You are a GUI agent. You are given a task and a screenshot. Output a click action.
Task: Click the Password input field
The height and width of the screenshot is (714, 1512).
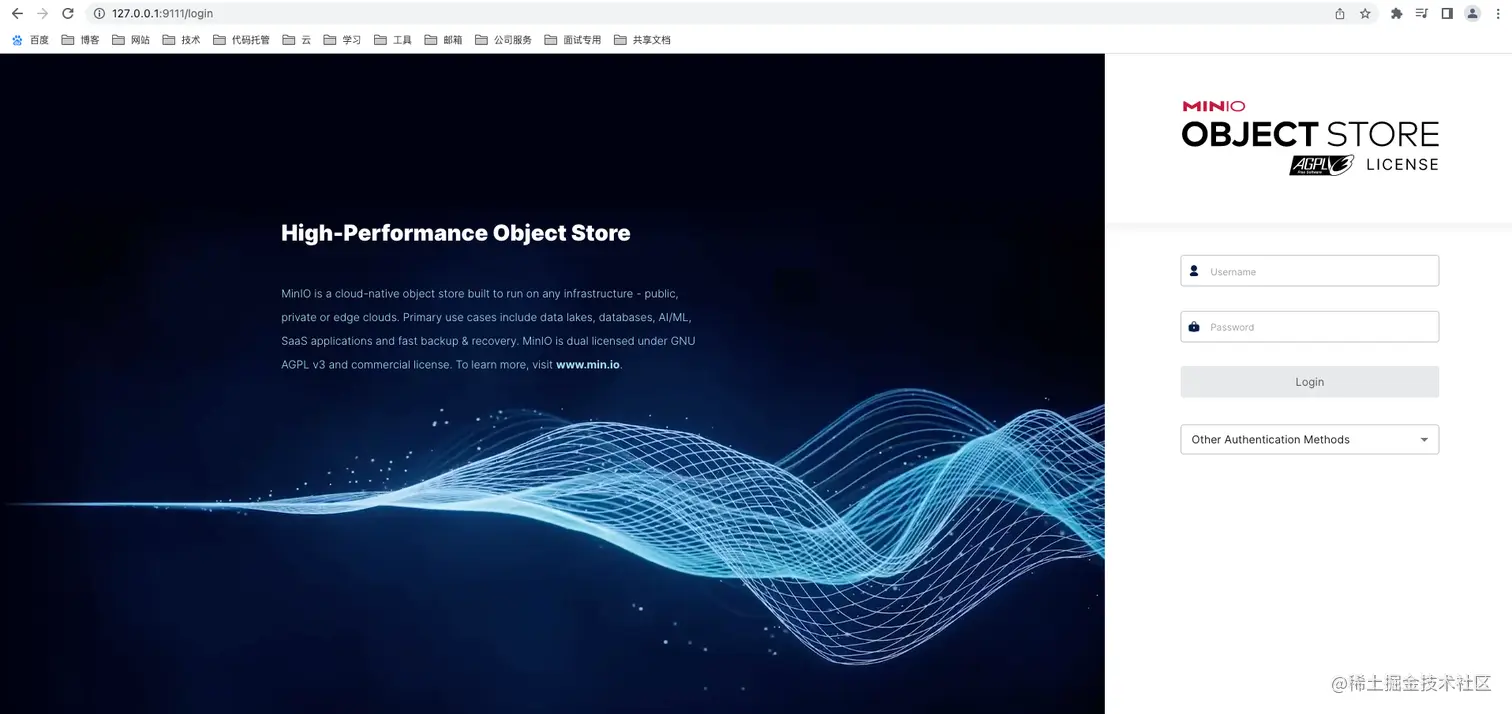coord(1309,327)
